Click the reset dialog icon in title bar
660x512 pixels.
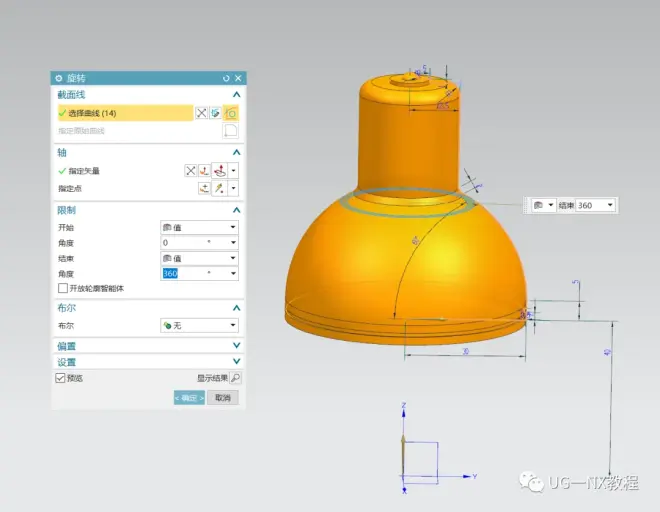(x=227, y=78)
